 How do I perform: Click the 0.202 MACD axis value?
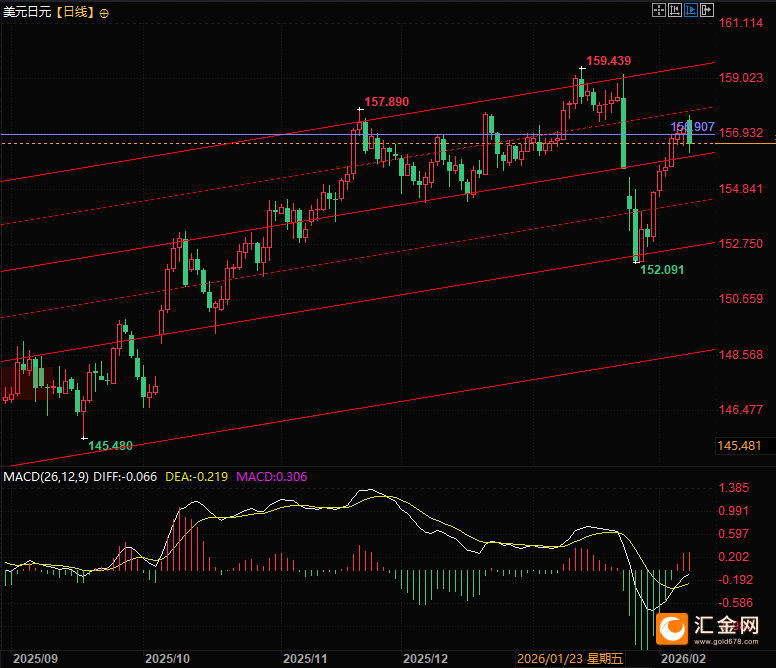pos(734,557)
